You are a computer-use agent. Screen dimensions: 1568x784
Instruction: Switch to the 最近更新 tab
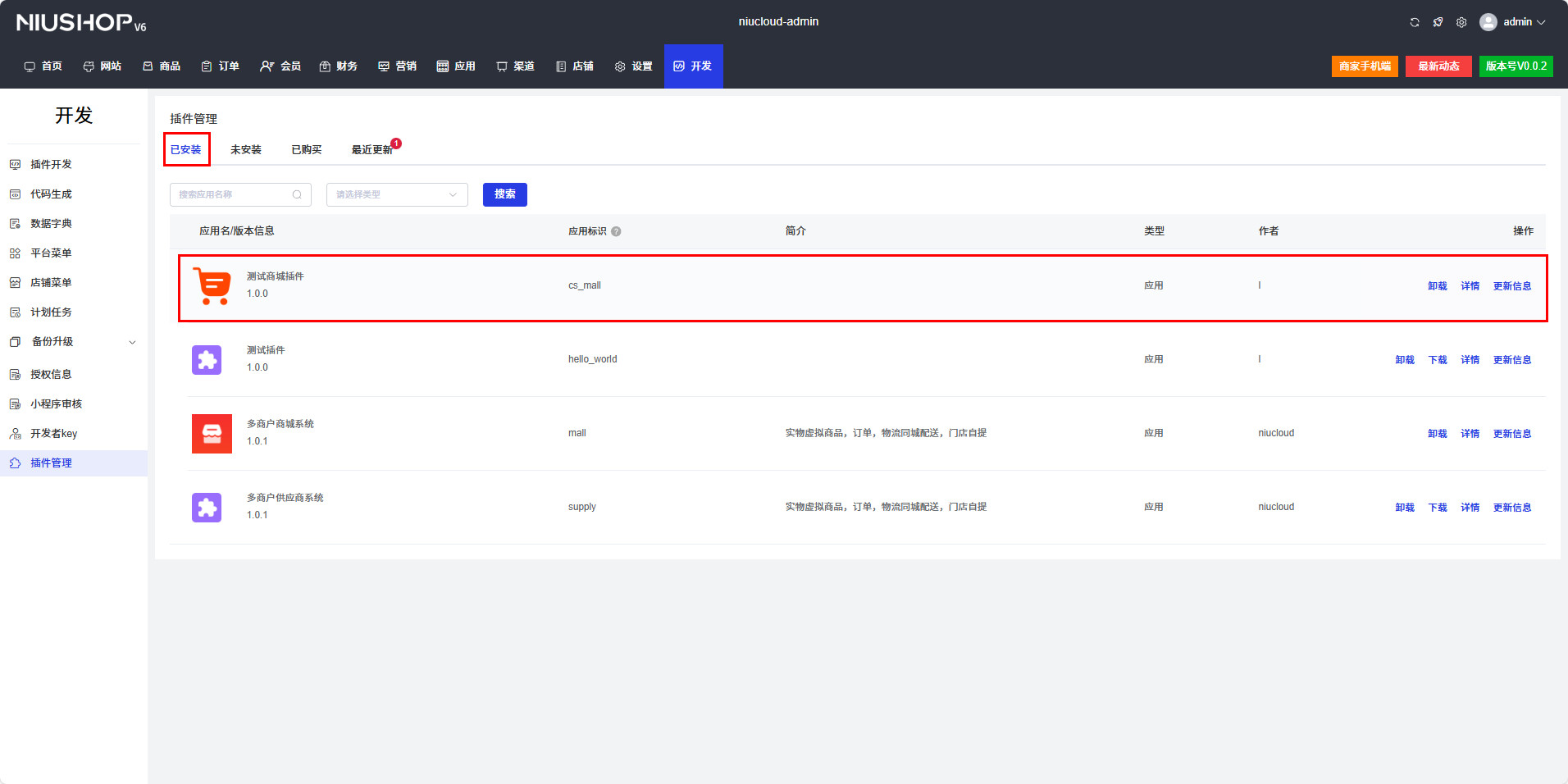tap(371, 149)
